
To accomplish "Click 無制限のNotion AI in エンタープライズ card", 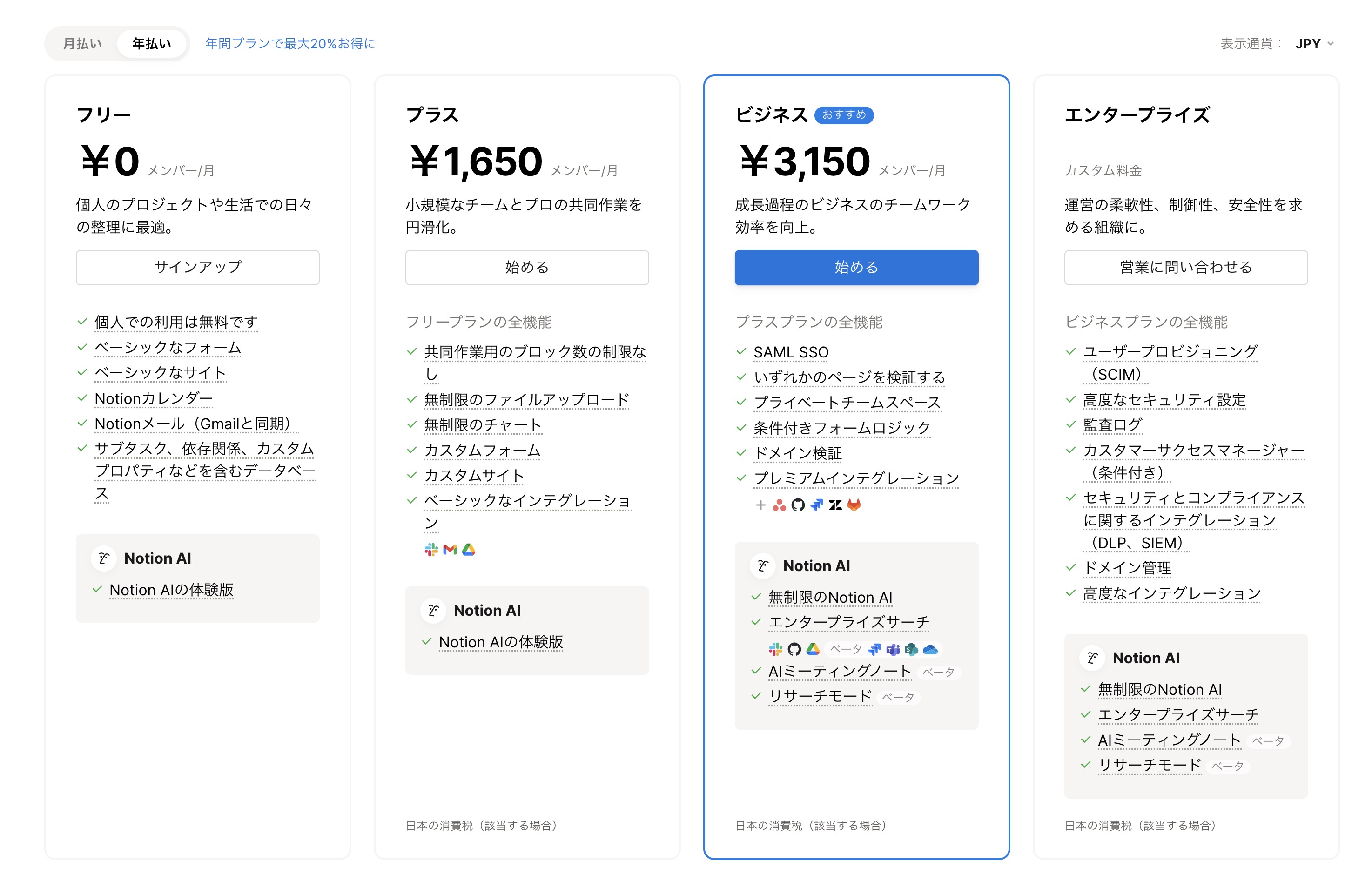I will coord(1160,690).
